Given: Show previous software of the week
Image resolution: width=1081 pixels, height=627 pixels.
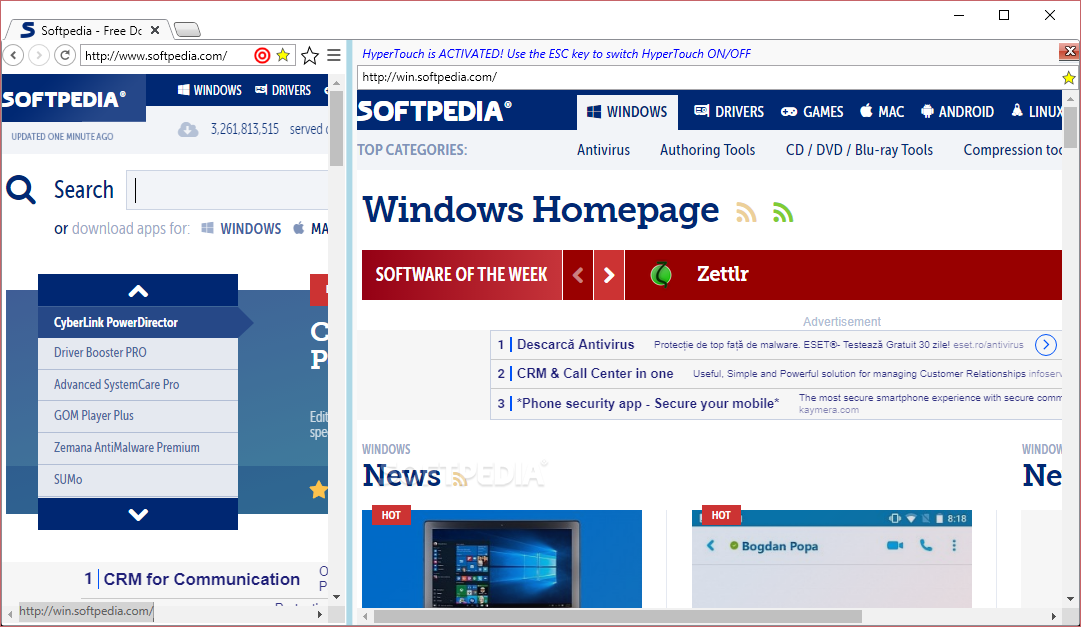Looking at the screenshot, I should tap(578, 275).
